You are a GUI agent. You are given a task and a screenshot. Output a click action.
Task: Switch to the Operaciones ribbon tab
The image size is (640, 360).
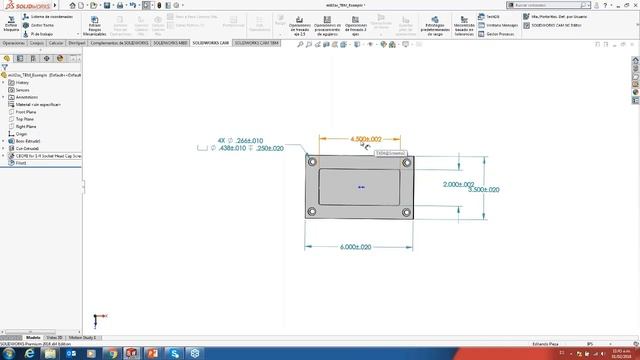click(13, 43)
